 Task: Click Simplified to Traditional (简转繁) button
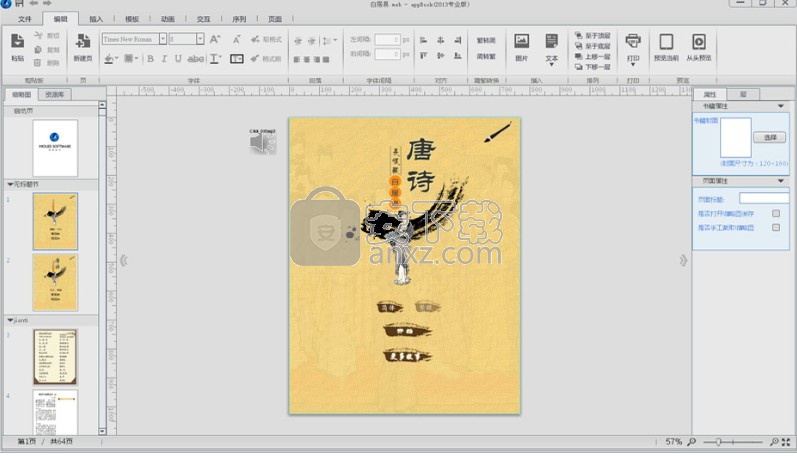tap(486, 56)
